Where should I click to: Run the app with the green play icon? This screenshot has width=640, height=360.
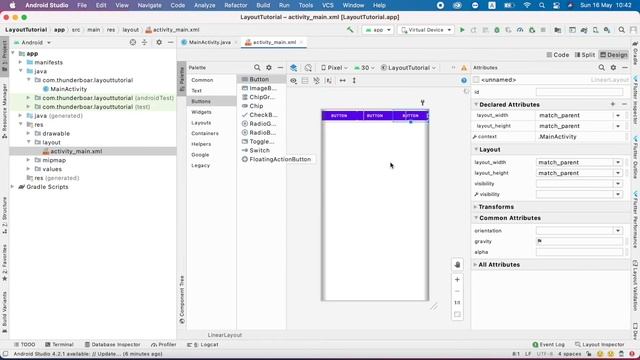462,30
